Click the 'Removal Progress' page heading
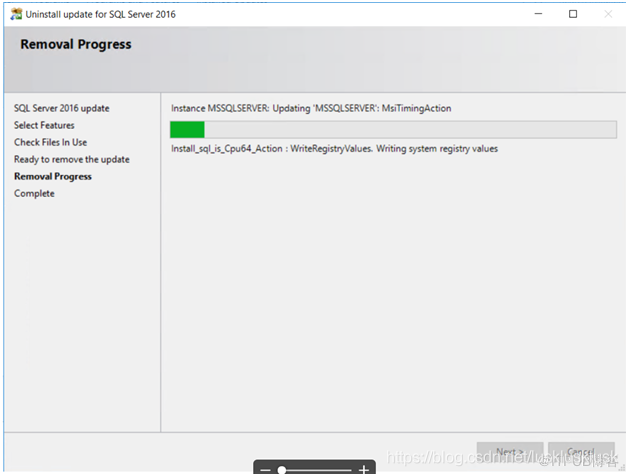The width and height of the screenshot is (628, 476). pyautogui.click(x=76, y=44)
